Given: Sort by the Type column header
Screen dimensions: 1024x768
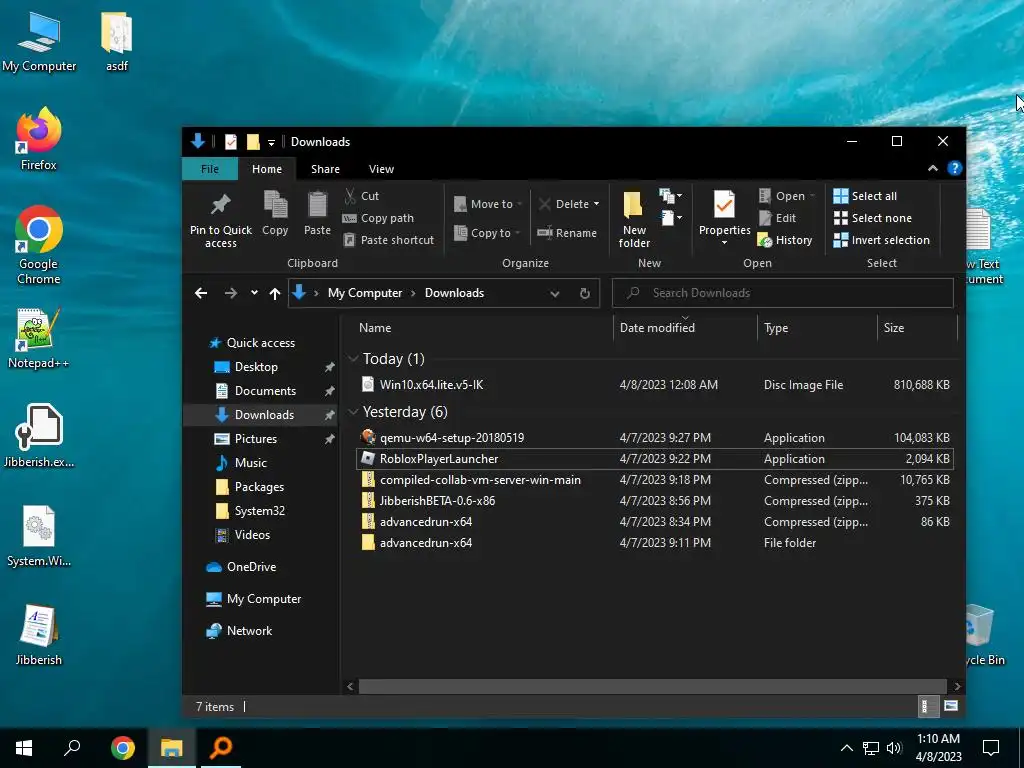Looking at the screenshot, I should click(x=817, y=328).
